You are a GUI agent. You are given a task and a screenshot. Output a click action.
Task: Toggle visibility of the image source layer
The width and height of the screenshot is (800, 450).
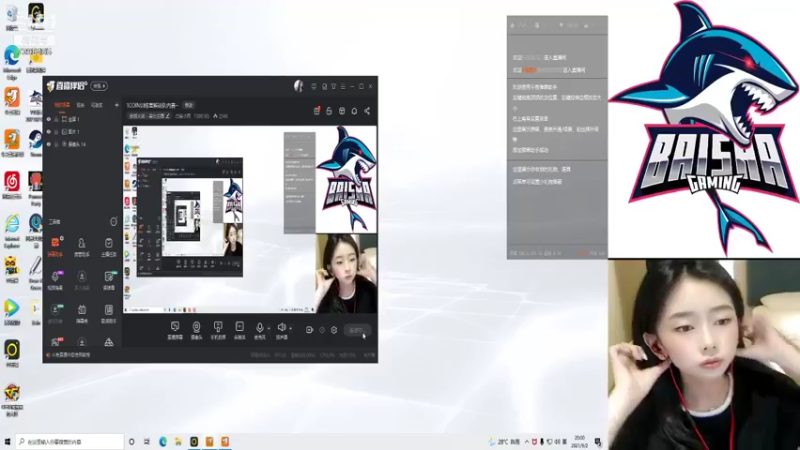pos(49,132)
